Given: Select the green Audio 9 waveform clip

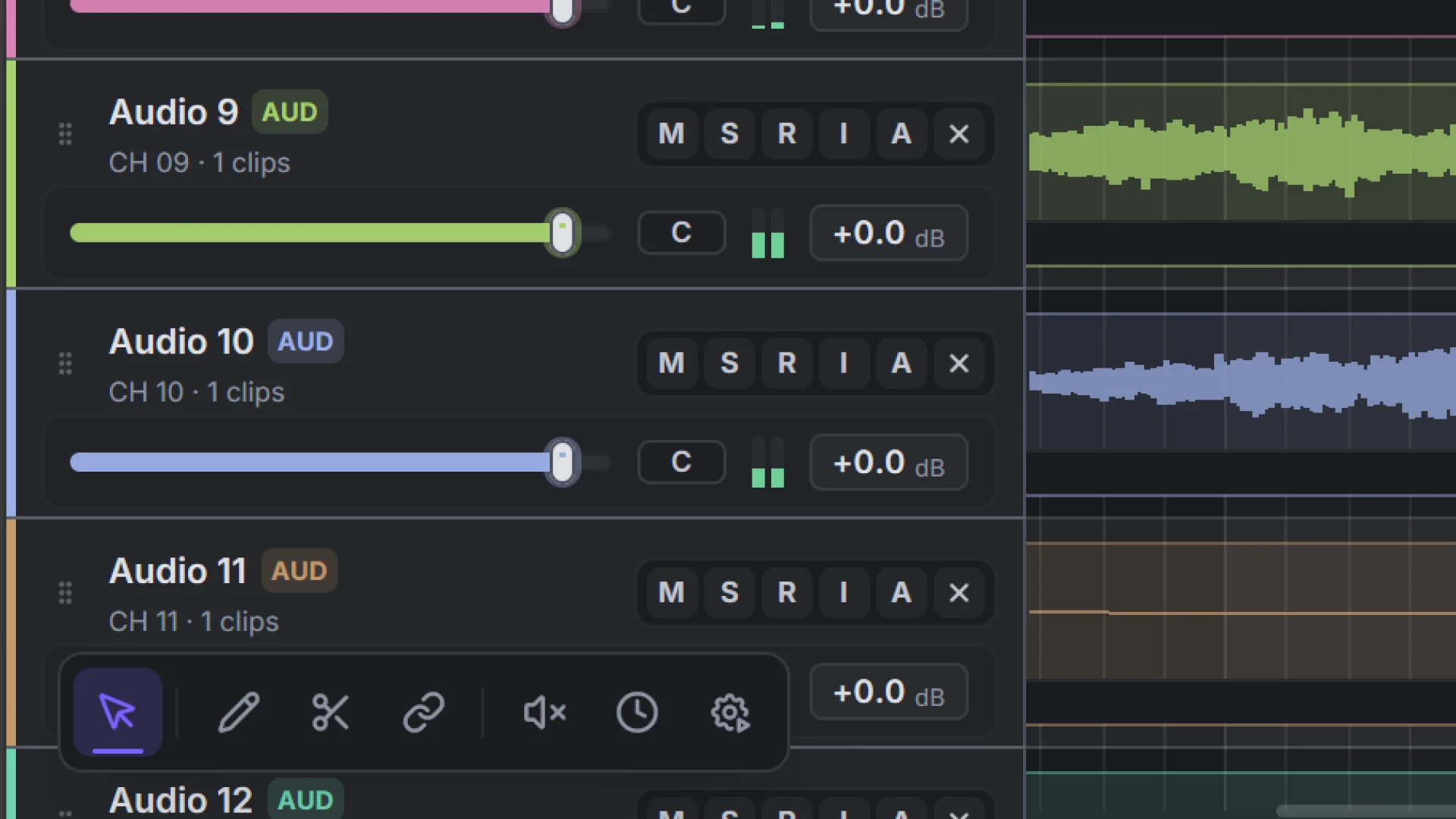Looking at the screenshot, I should pos(1241,152).
